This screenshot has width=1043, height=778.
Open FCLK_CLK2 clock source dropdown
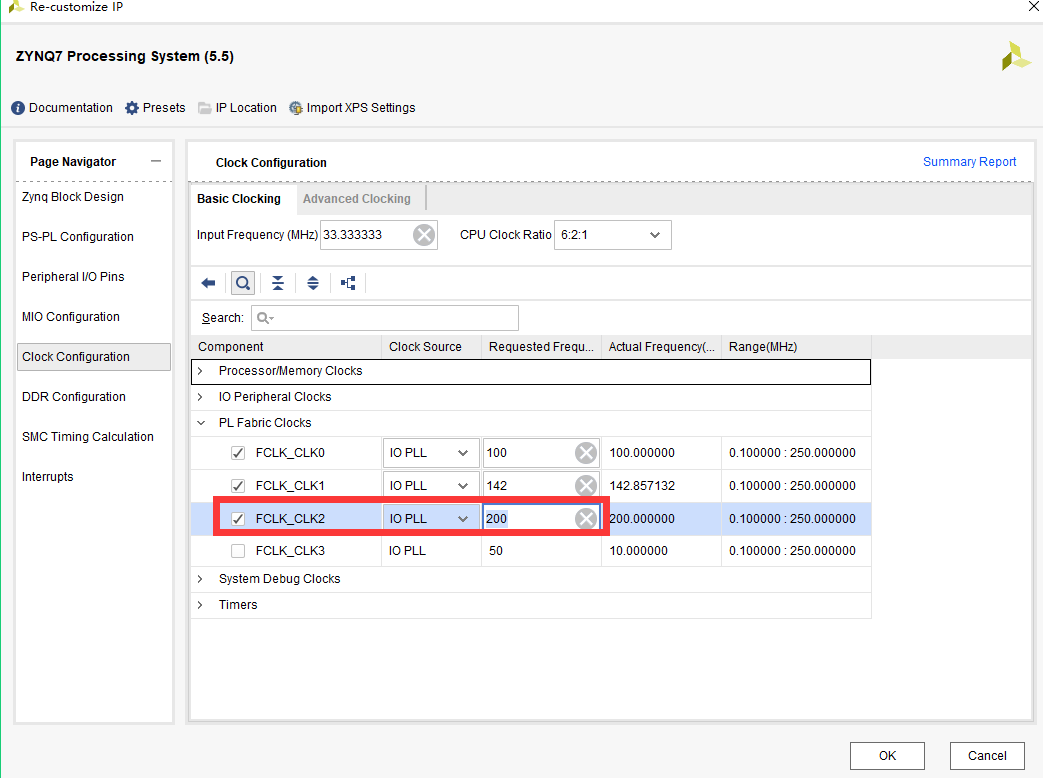click(x=430, y=519)
